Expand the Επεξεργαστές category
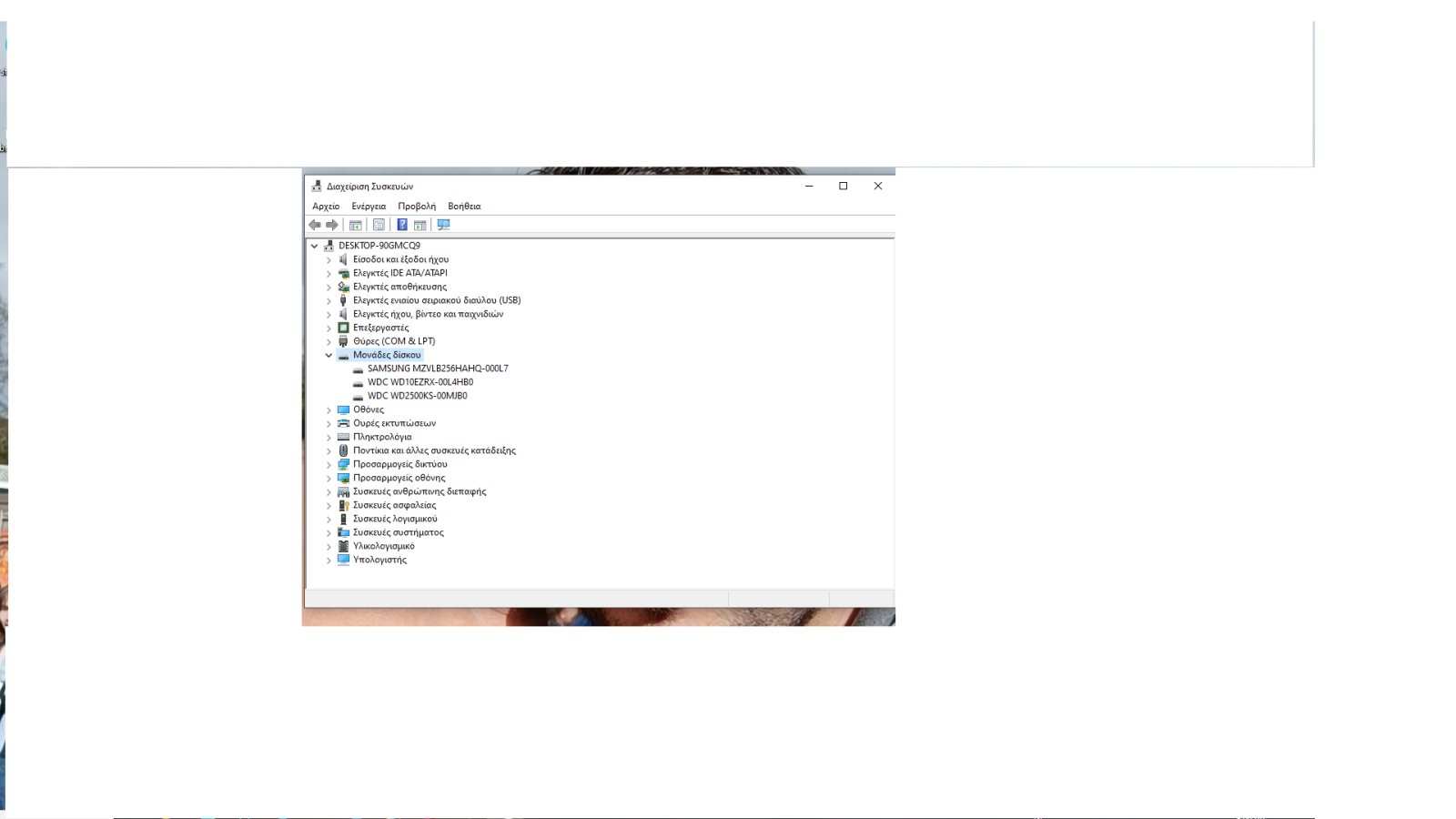The height and width of the screenshot is (819, 1456). (x=329, y=328)
